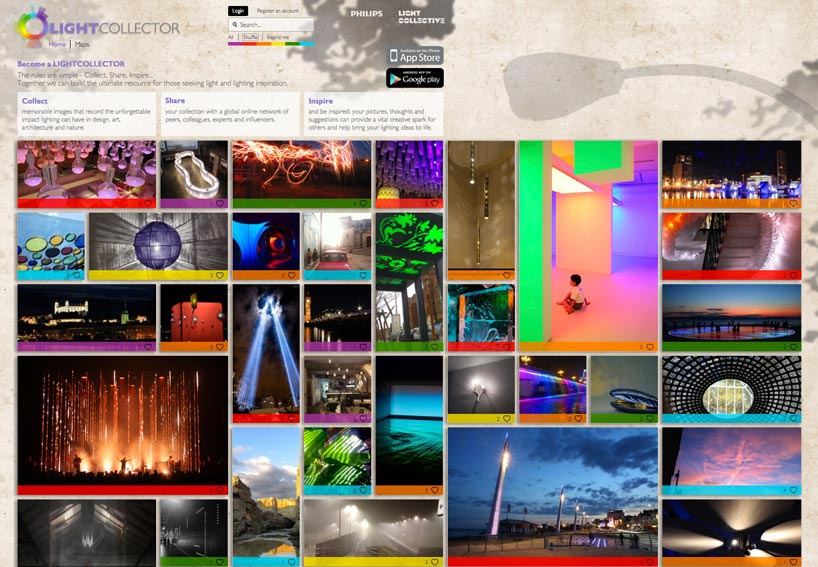Click into the Search input field
818x567 pixels.
point(274,24)
